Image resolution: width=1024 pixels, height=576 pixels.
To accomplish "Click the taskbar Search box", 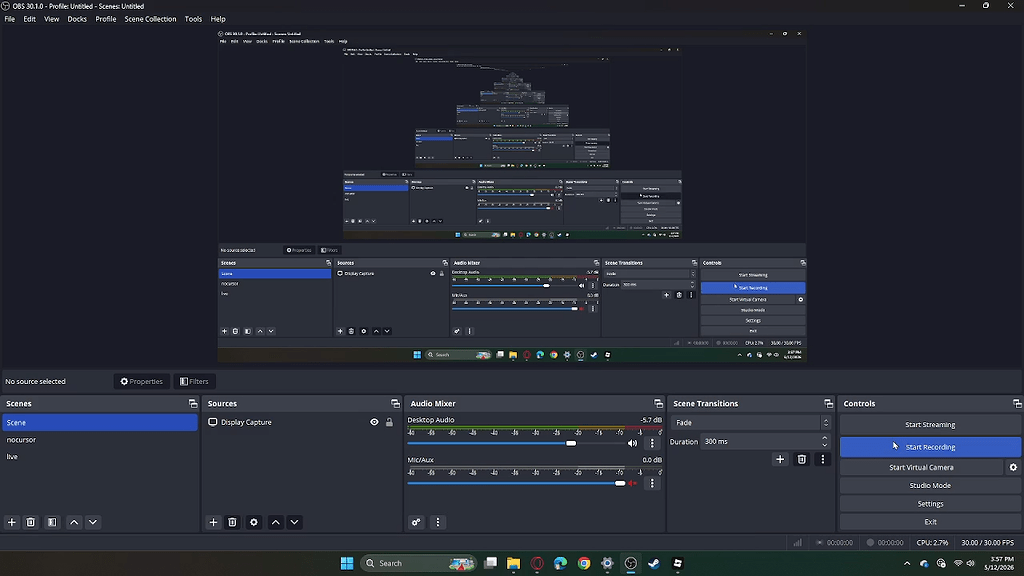I will pos(418,563).
